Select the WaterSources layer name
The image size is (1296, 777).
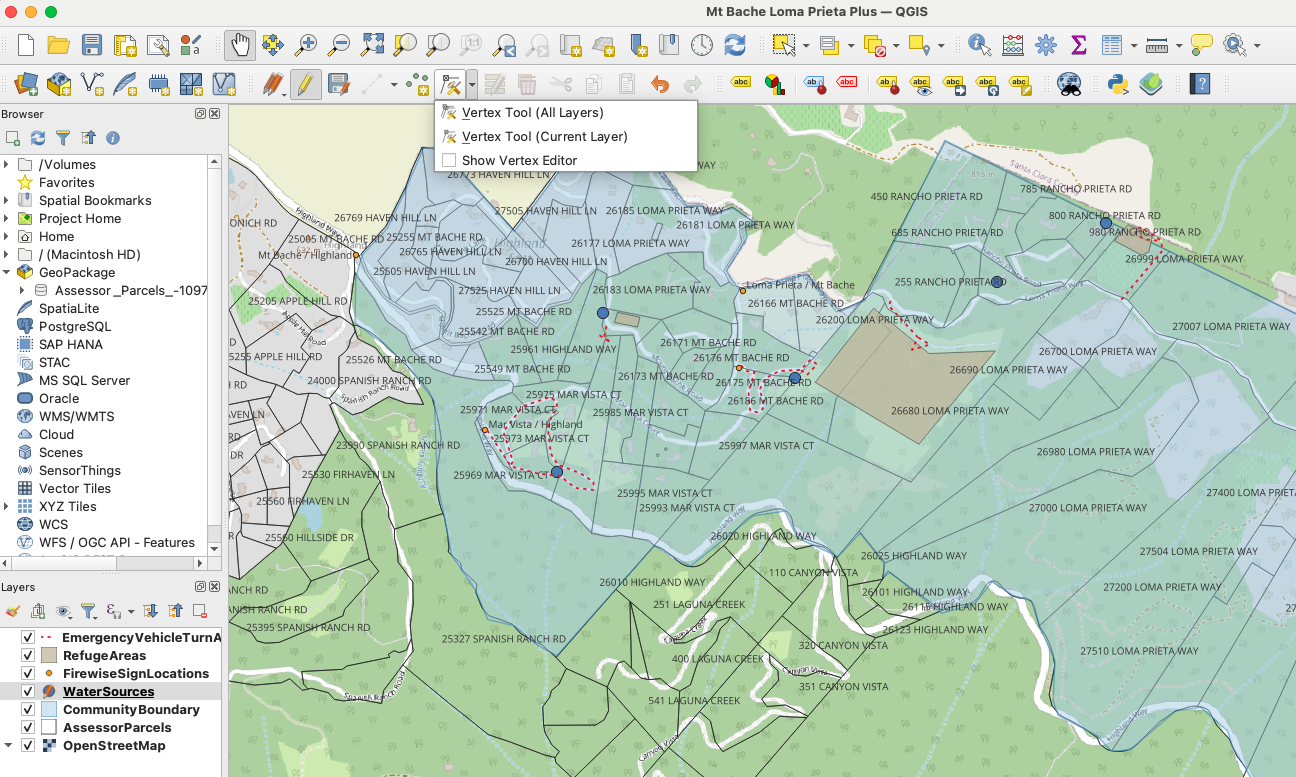click(x=108, y=692)
